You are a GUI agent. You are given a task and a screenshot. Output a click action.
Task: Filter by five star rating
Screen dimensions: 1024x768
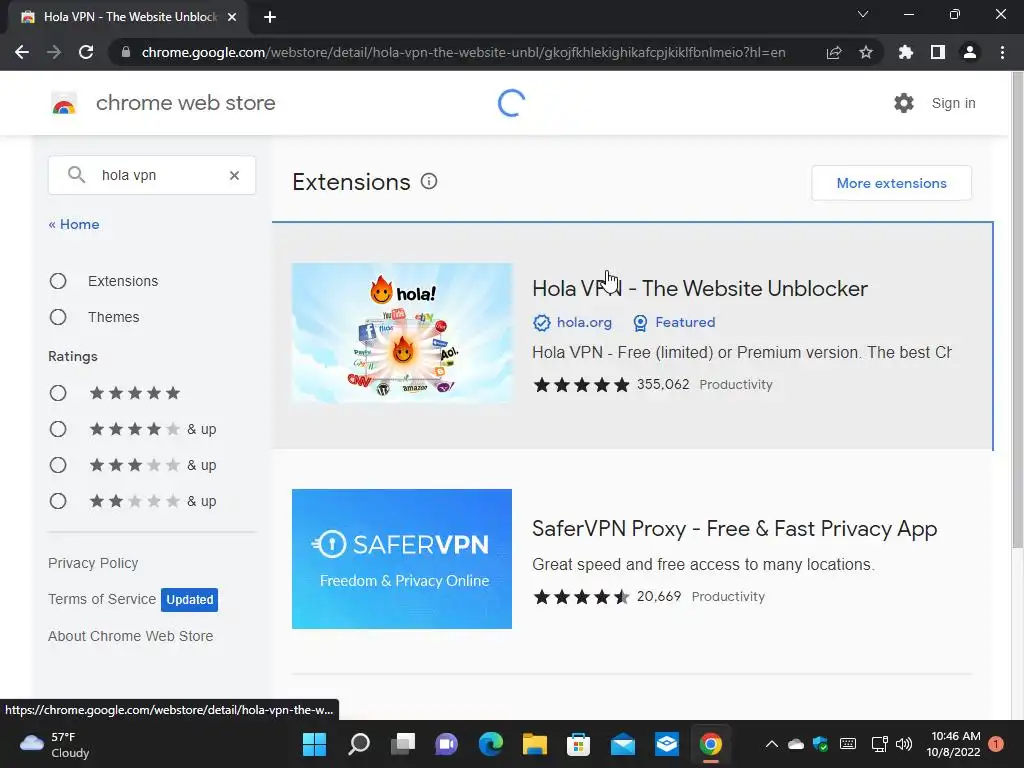pyautogui.click(x=58, y=392)
